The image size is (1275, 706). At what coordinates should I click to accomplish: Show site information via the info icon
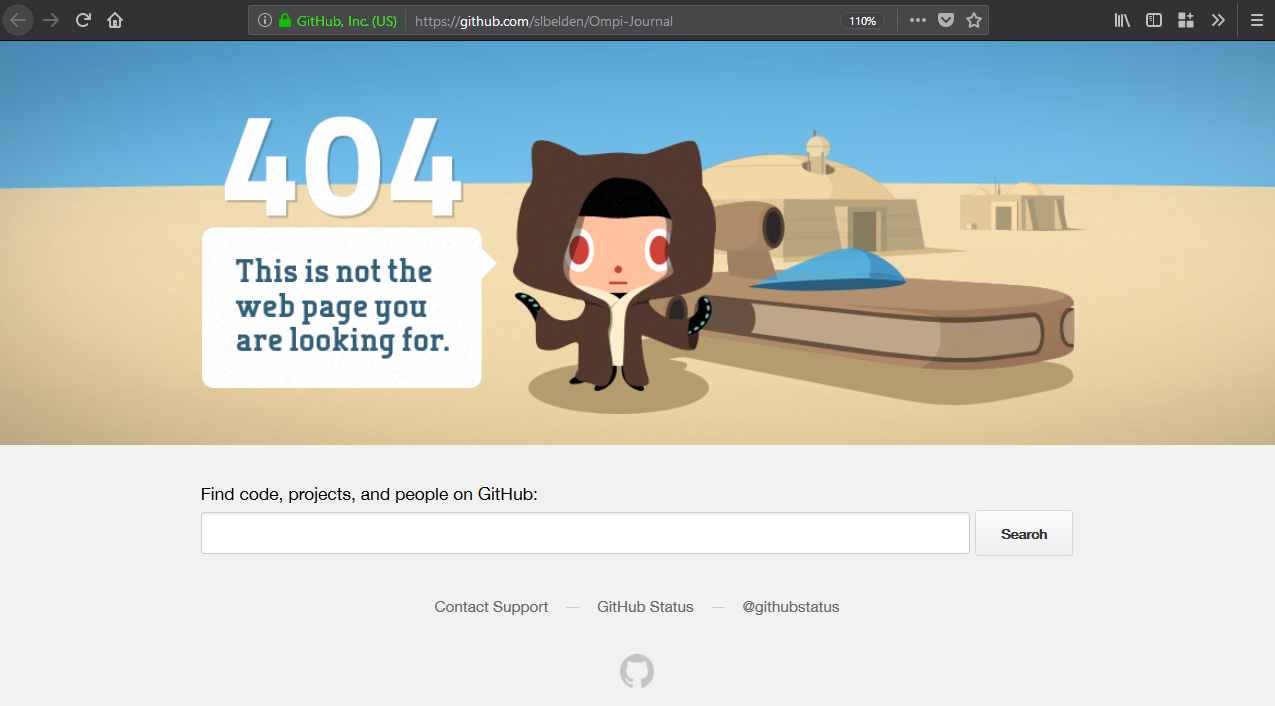tap(264, 20)
